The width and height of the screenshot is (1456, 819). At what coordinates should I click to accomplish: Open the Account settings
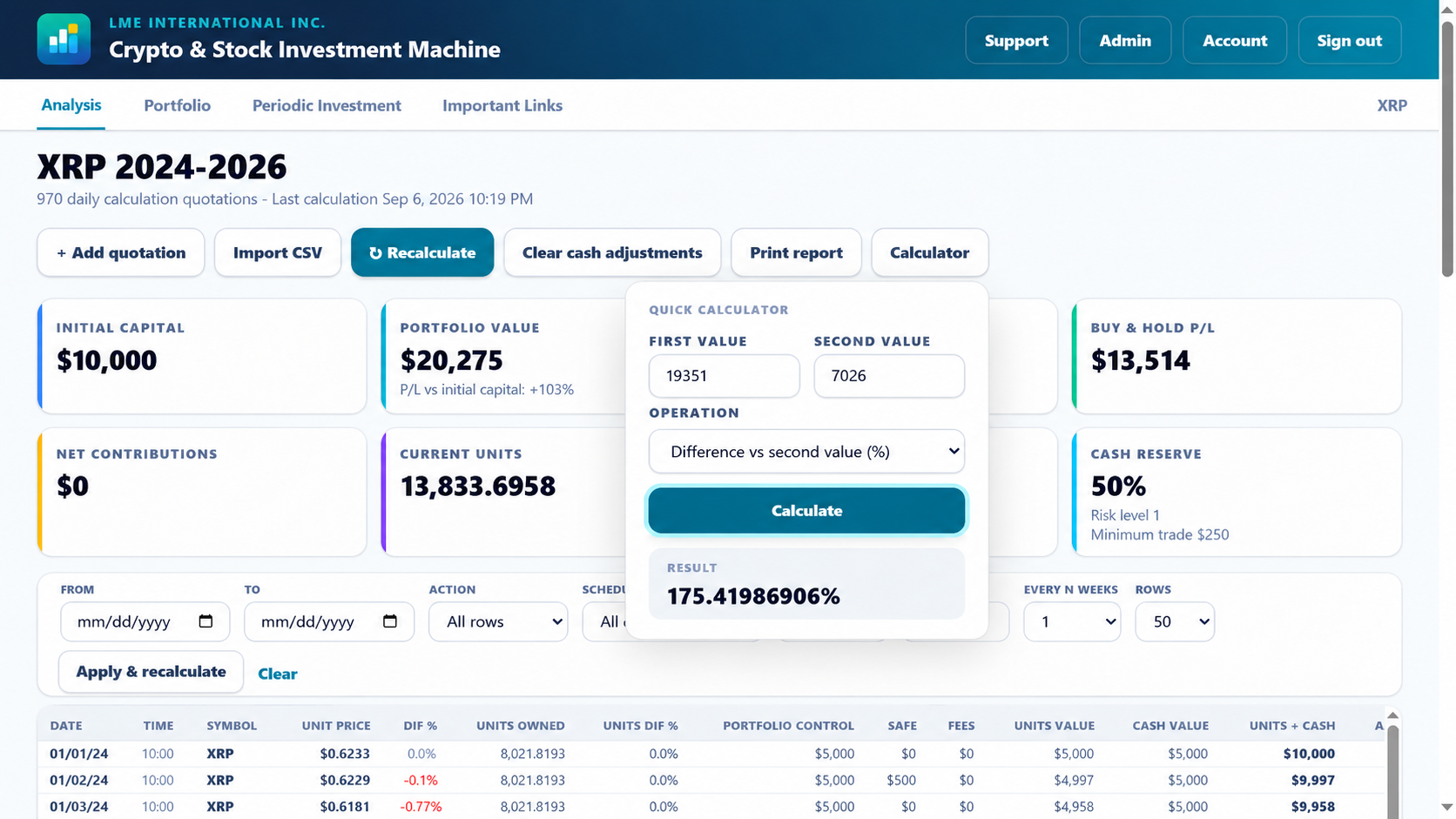(x=1235, y=40)
